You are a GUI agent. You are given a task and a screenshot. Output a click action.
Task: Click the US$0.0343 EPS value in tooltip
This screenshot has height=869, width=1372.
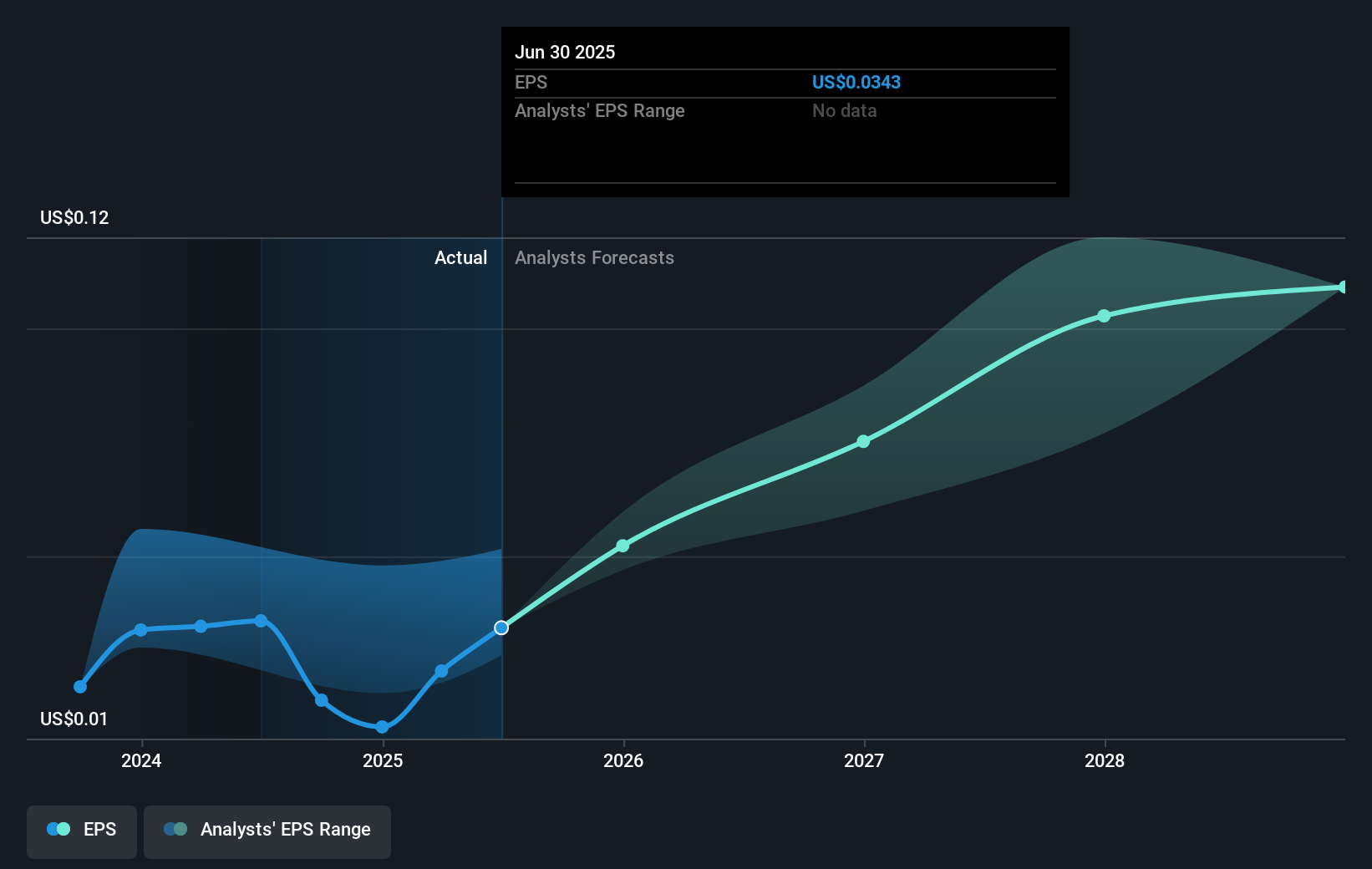[856, 82]
